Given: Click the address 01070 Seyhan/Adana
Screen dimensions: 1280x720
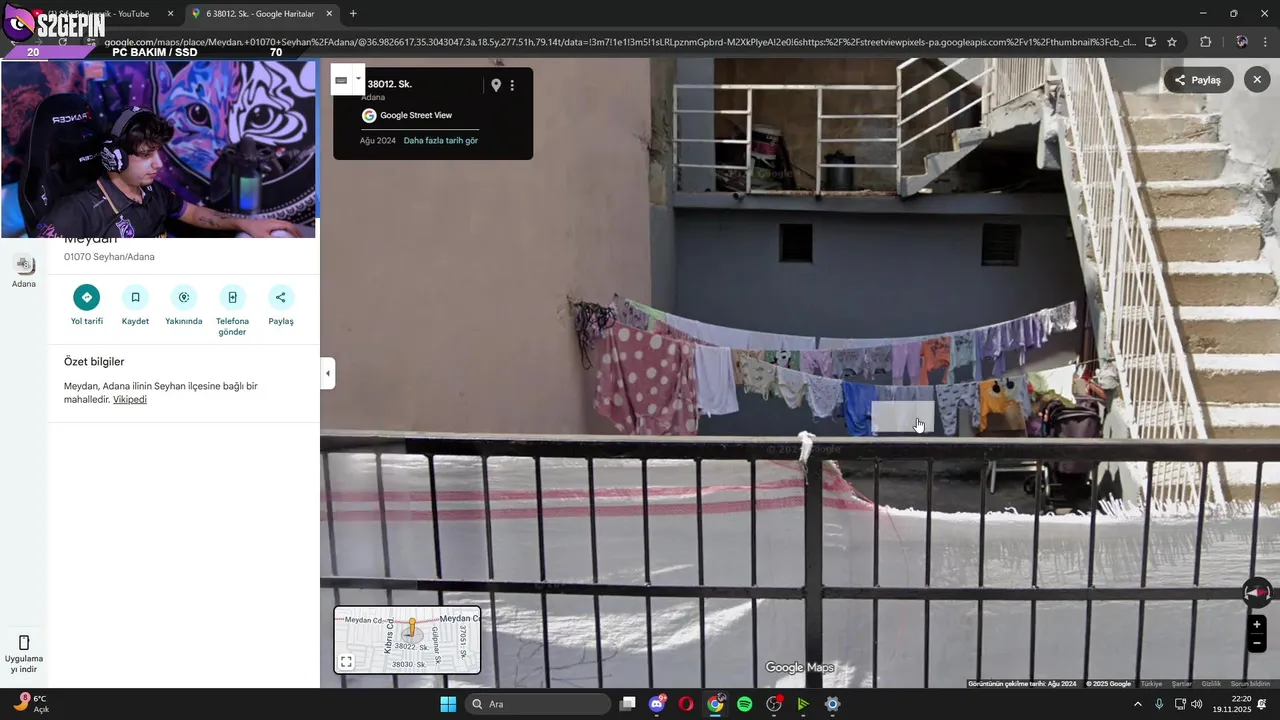Looking at the screenshot, I should tap(109, 257).
